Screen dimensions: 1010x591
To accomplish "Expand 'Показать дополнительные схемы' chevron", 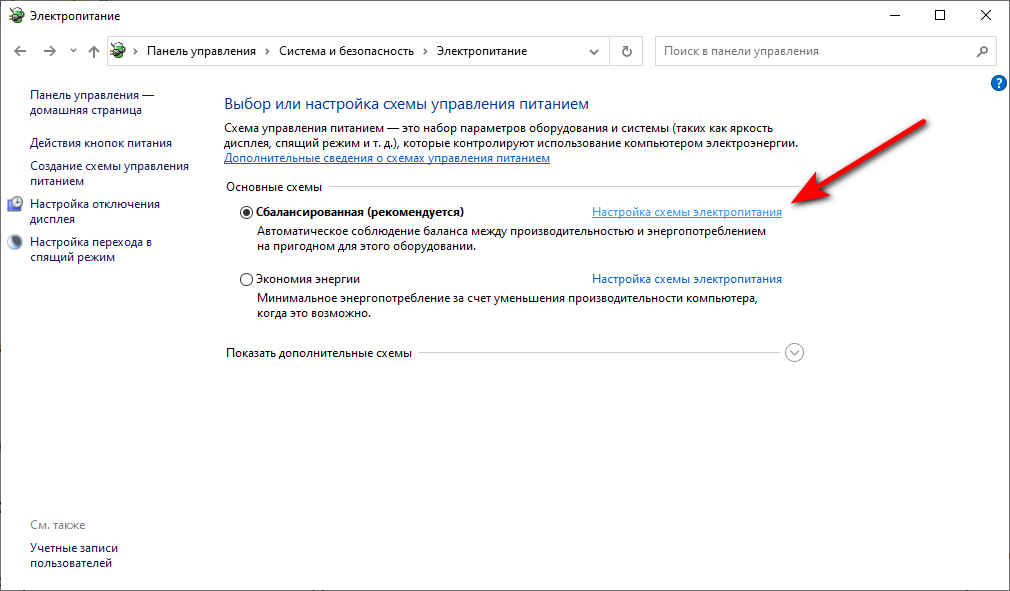I will (x=794, y=352).
